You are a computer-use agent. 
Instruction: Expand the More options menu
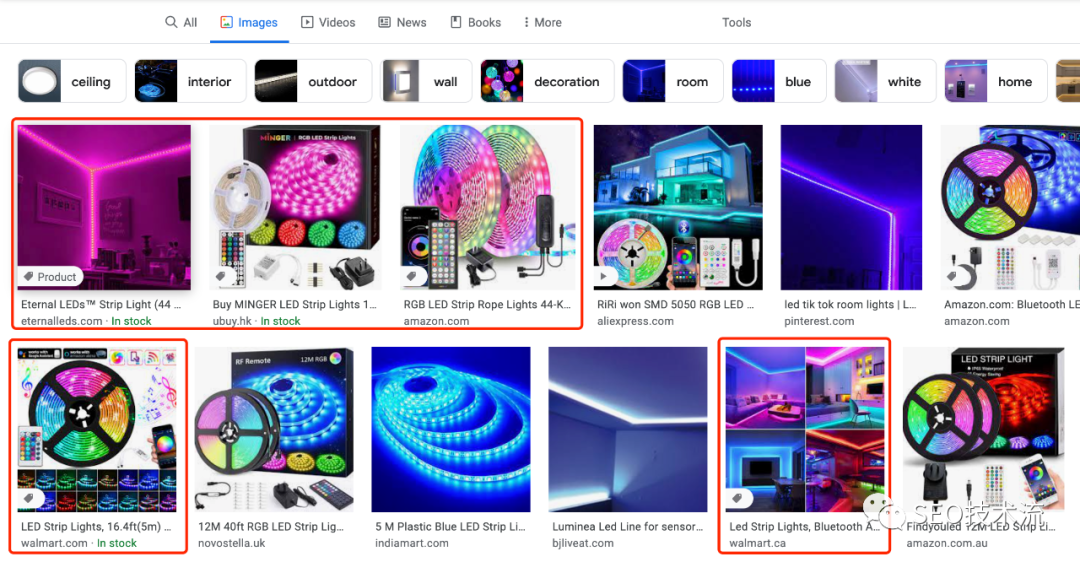pyautogui.click(x=542, y=22)
